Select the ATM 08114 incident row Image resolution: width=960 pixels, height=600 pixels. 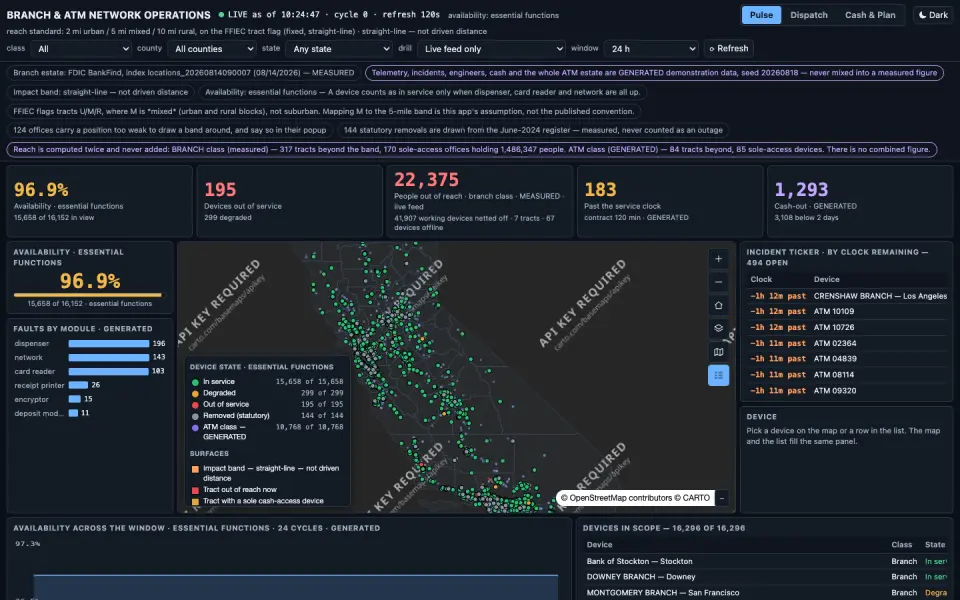(848, 375)
